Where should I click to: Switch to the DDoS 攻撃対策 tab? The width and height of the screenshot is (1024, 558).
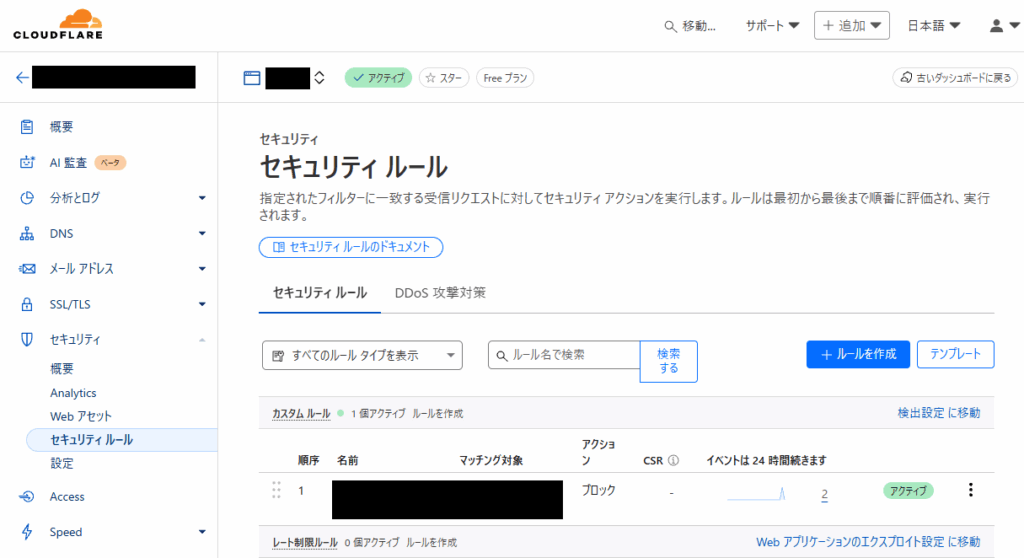tap(440, 293)
